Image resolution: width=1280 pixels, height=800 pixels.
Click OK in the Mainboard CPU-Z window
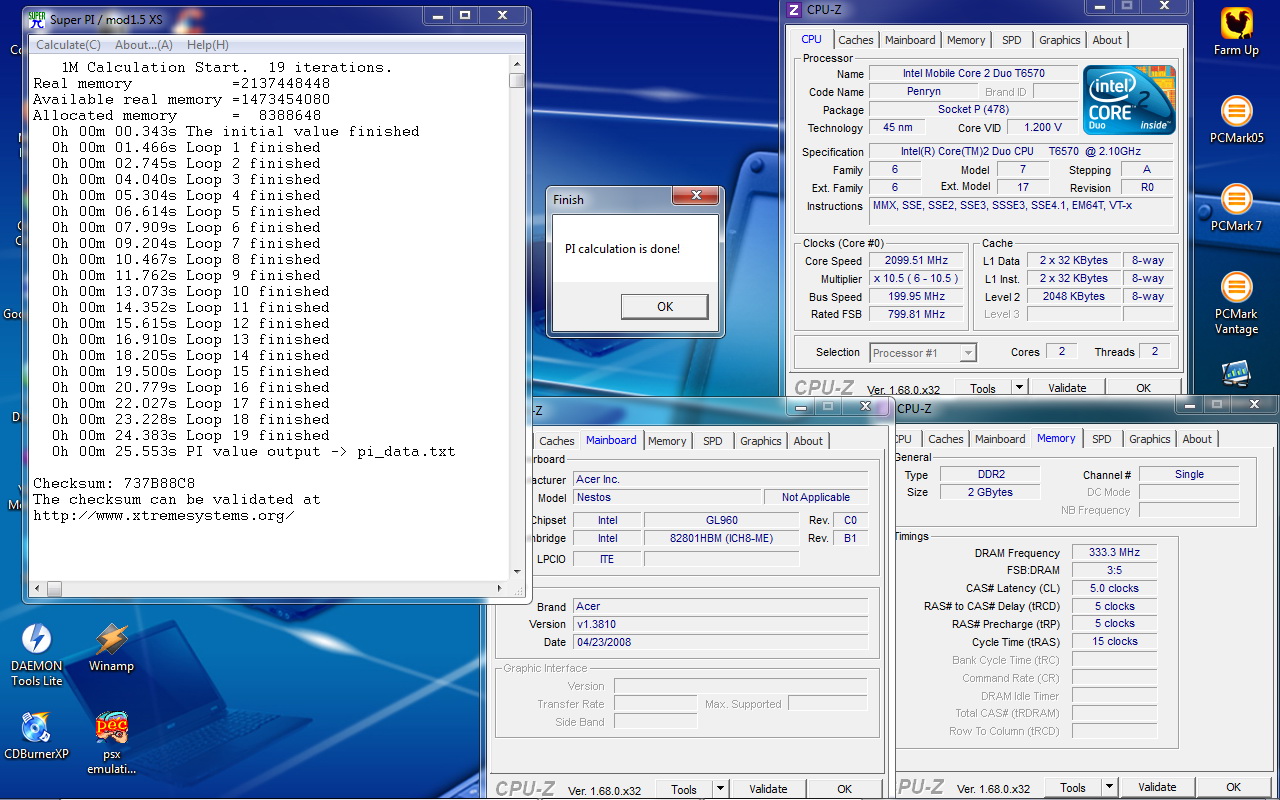pyautogui.click(x=845, y=789)
